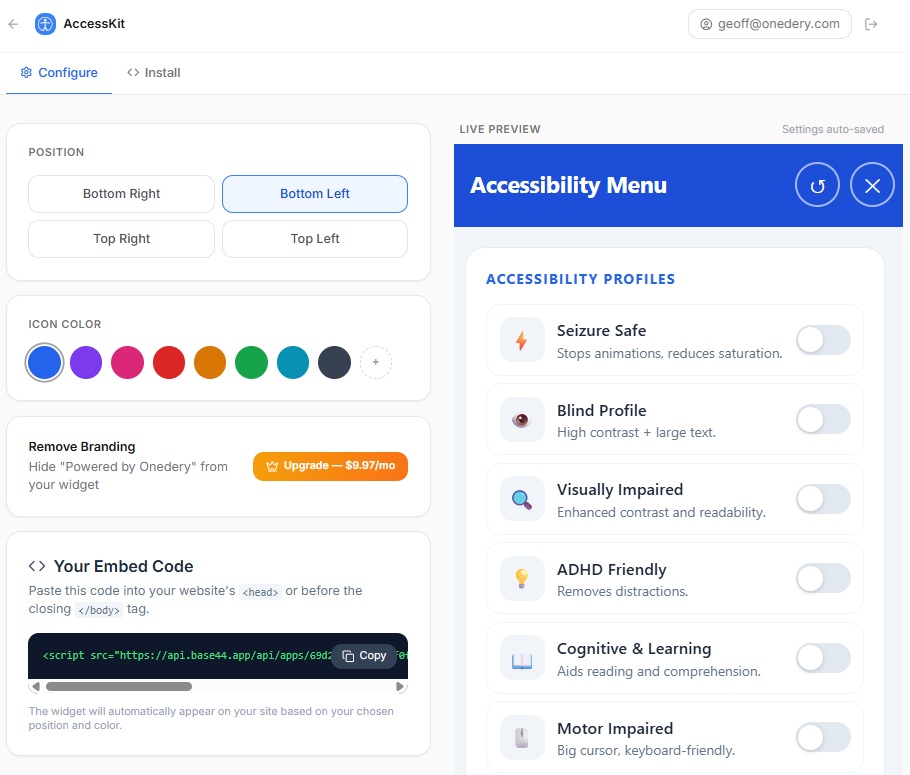Copy the embed code

364,655
